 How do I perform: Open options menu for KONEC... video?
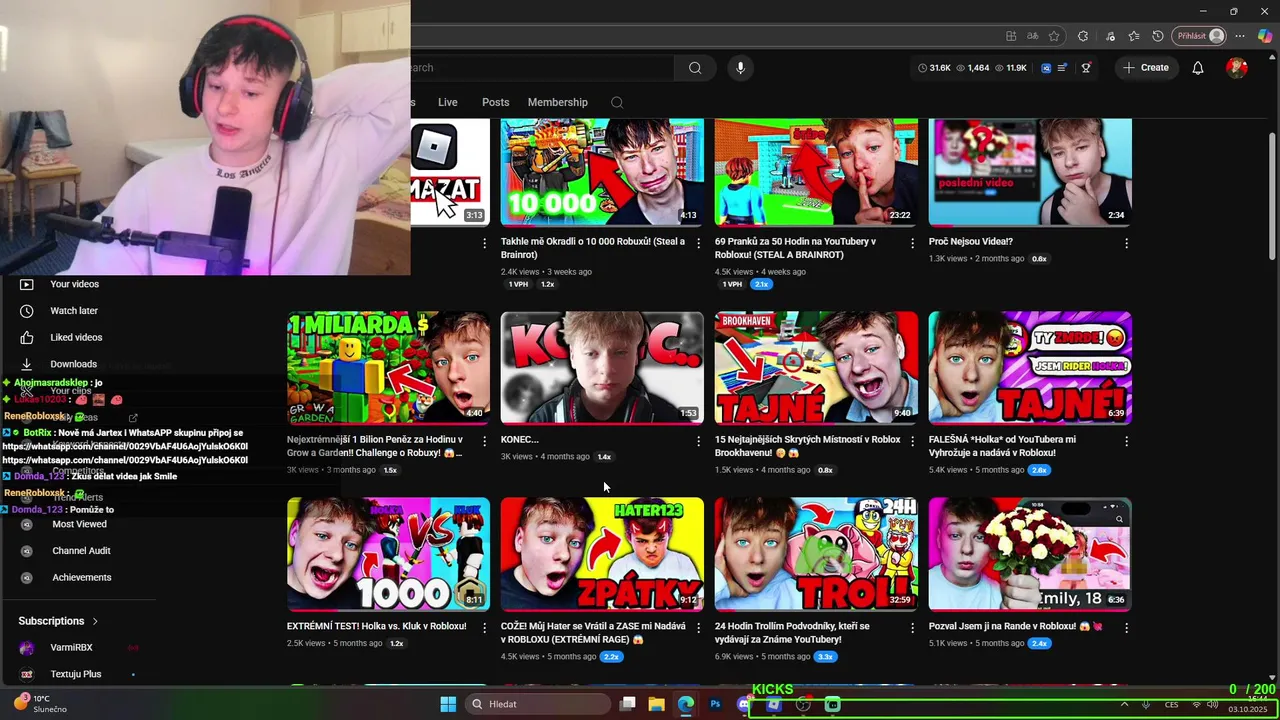(698, 441)
